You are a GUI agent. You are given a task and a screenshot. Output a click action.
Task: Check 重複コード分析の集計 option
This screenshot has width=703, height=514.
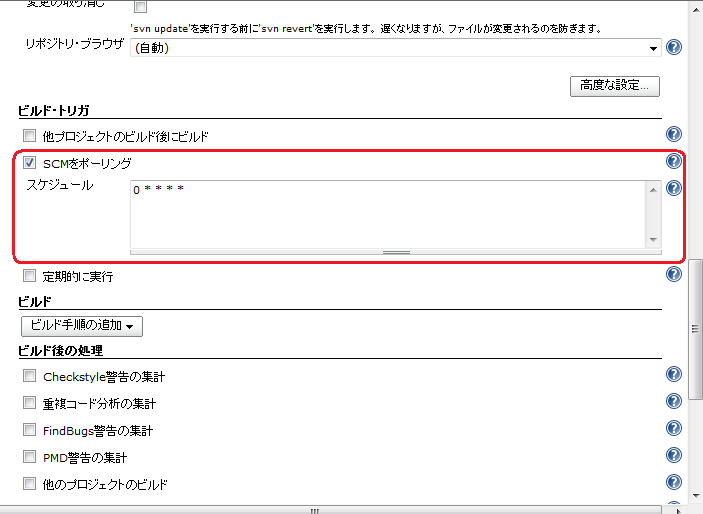tap(30, 402)
